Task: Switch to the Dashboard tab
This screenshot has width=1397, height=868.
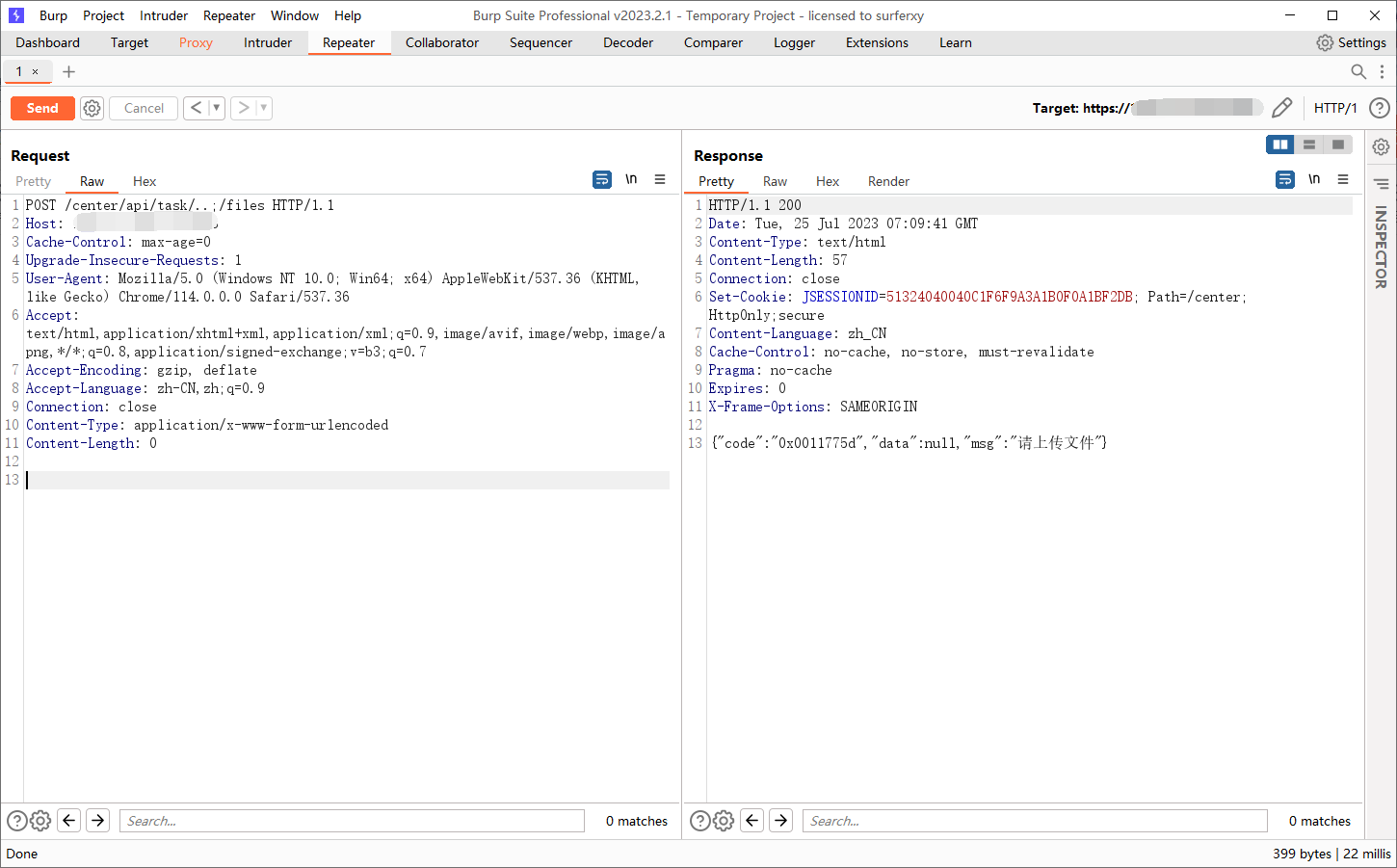Action: 48,42
